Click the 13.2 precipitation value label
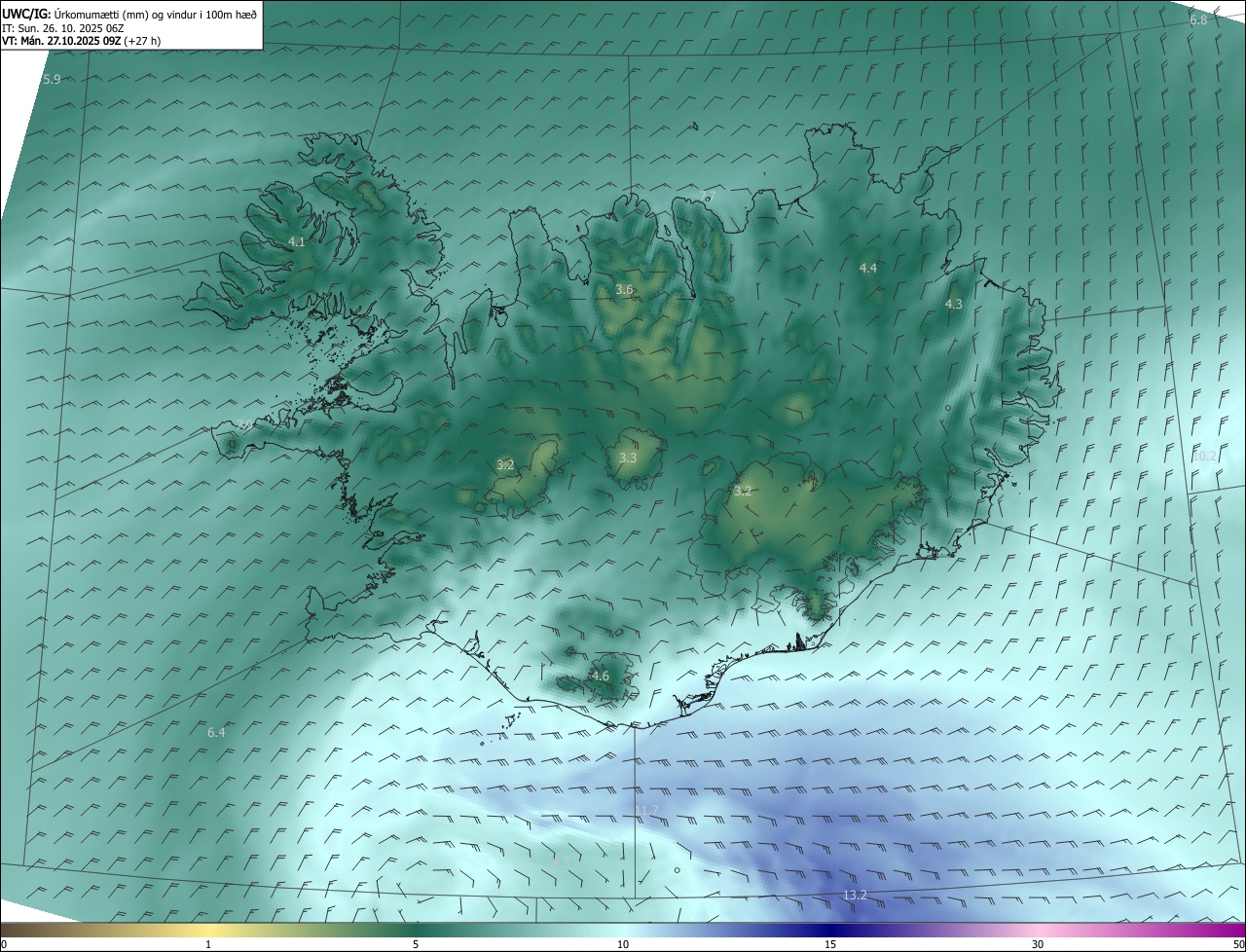Viewport: 1246px width, 952px height. pyautogui.click(x=855, y=895)
